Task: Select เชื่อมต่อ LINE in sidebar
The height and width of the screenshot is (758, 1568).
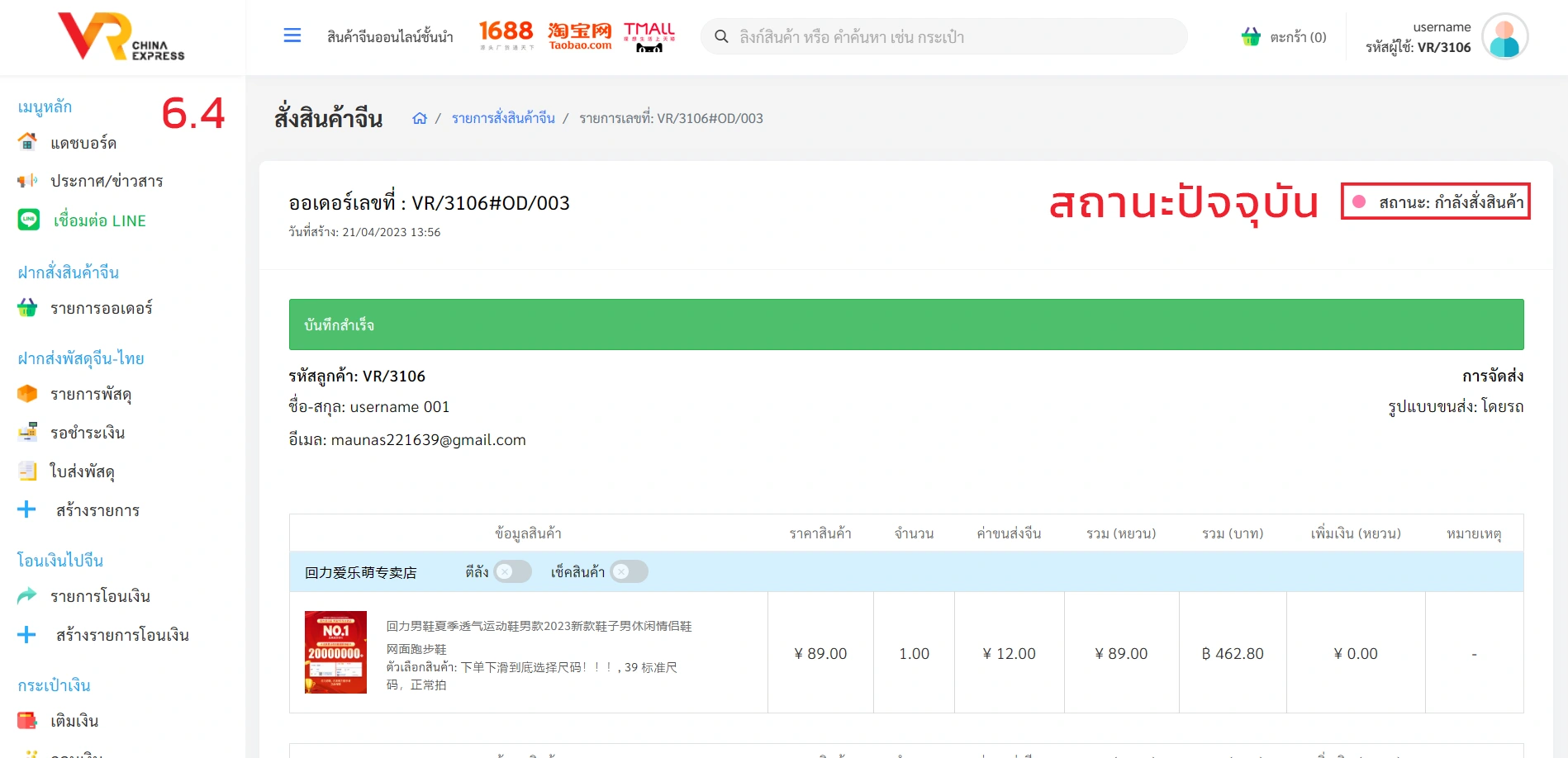Action: pos(99,220)
